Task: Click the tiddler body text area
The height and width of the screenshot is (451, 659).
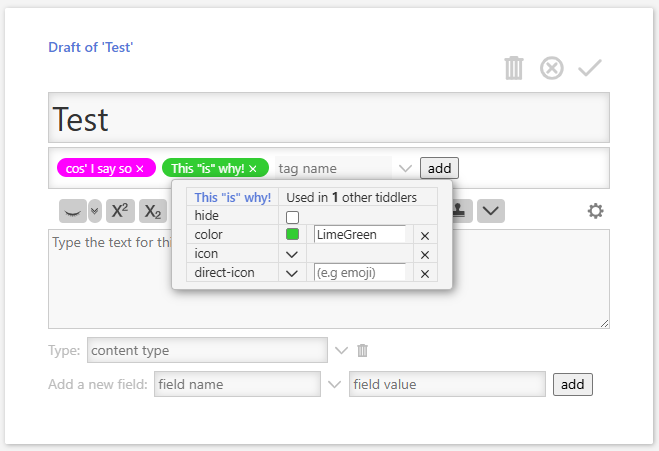Action: (329, 279)
